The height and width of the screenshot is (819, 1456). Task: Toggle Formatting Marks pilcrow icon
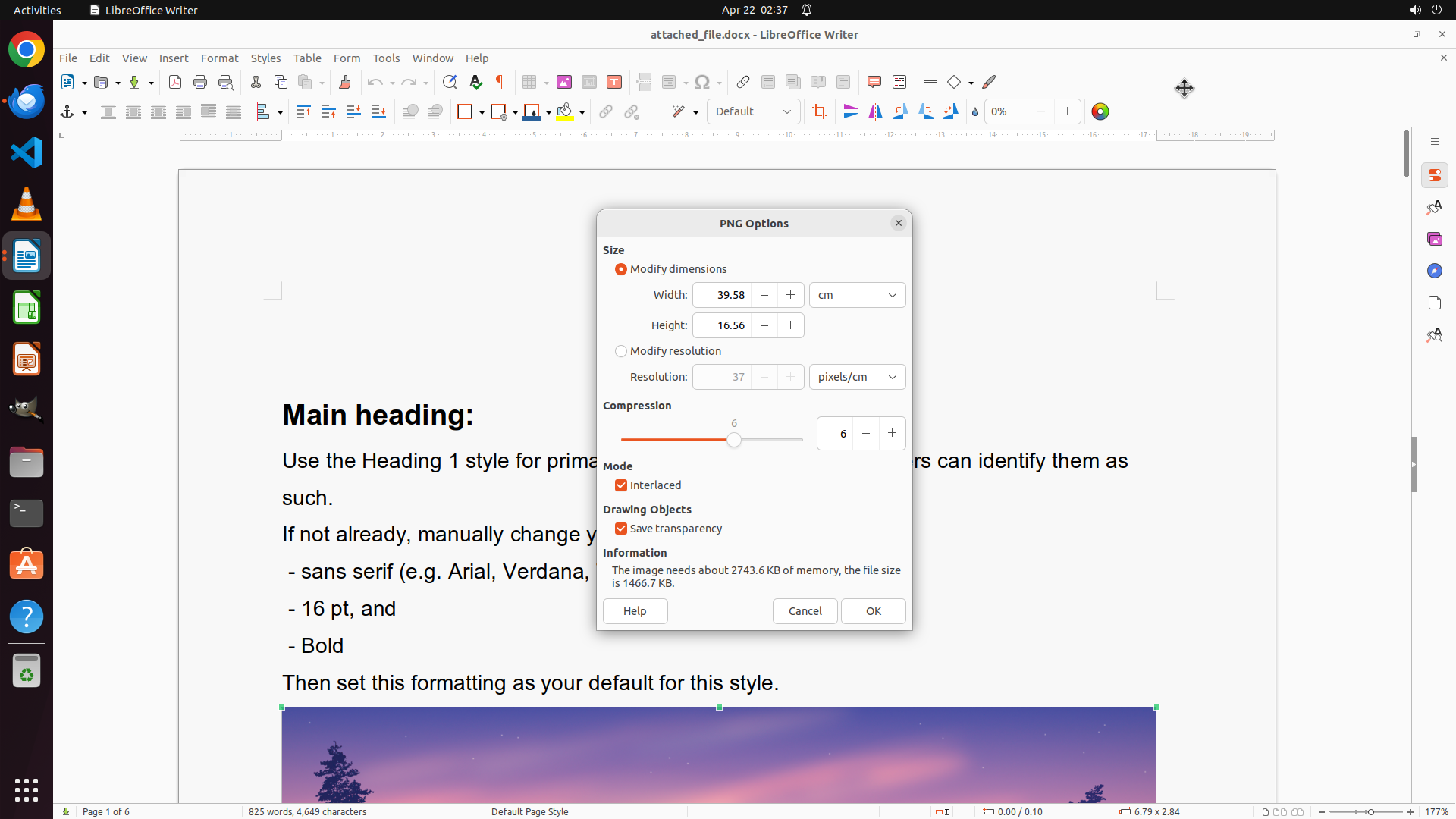click(500, 82)
